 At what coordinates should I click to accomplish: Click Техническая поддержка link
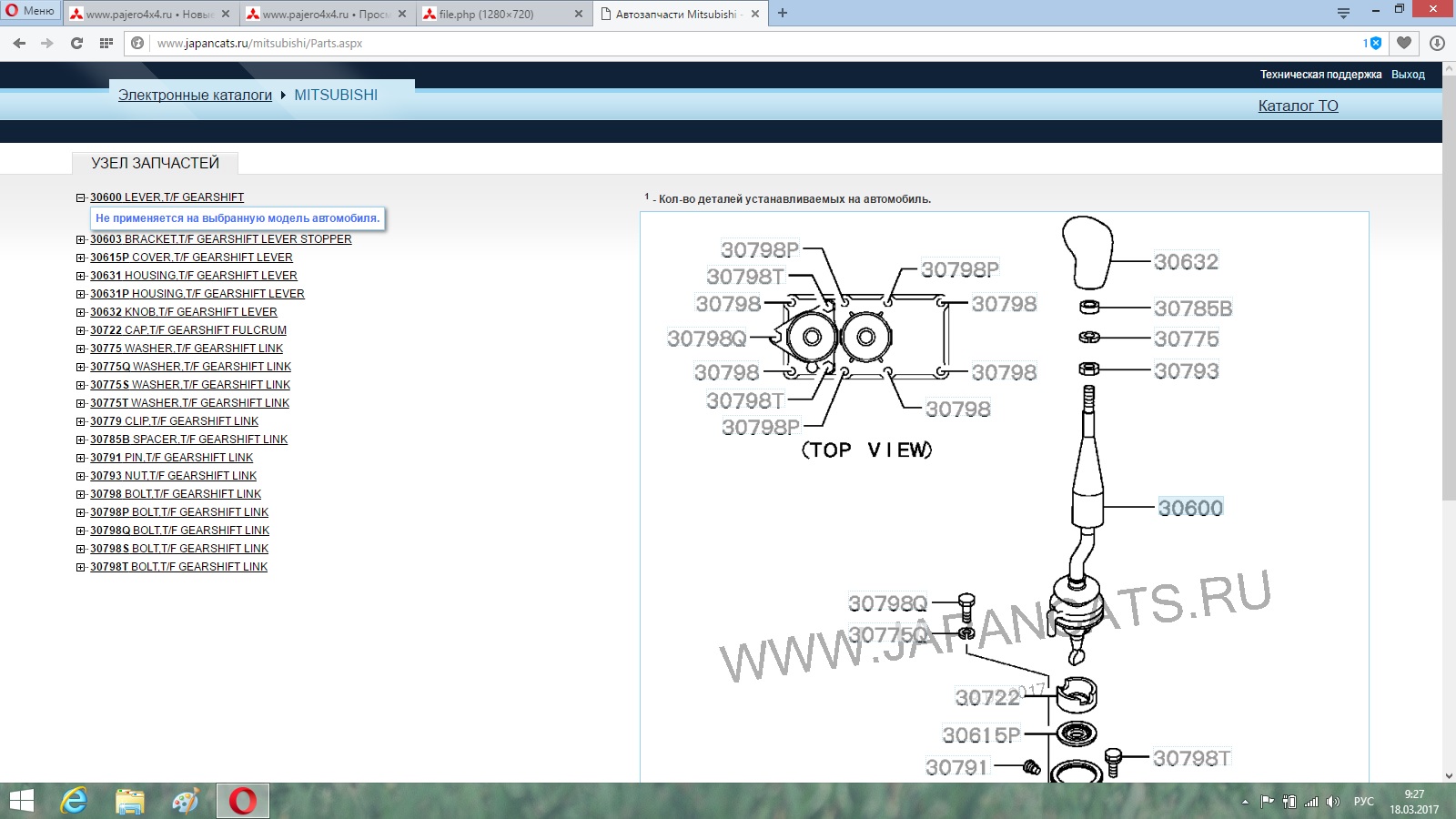click(1320, 75)
